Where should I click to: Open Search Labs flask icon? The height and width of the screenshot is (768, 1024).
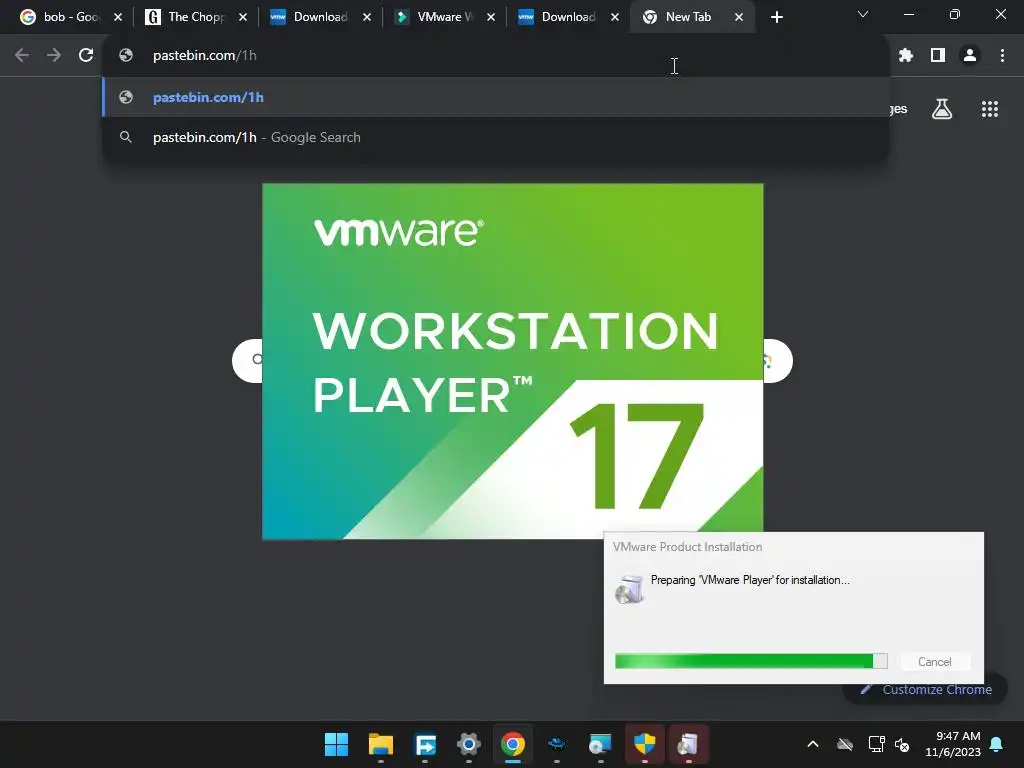click(x=942, y=109)
